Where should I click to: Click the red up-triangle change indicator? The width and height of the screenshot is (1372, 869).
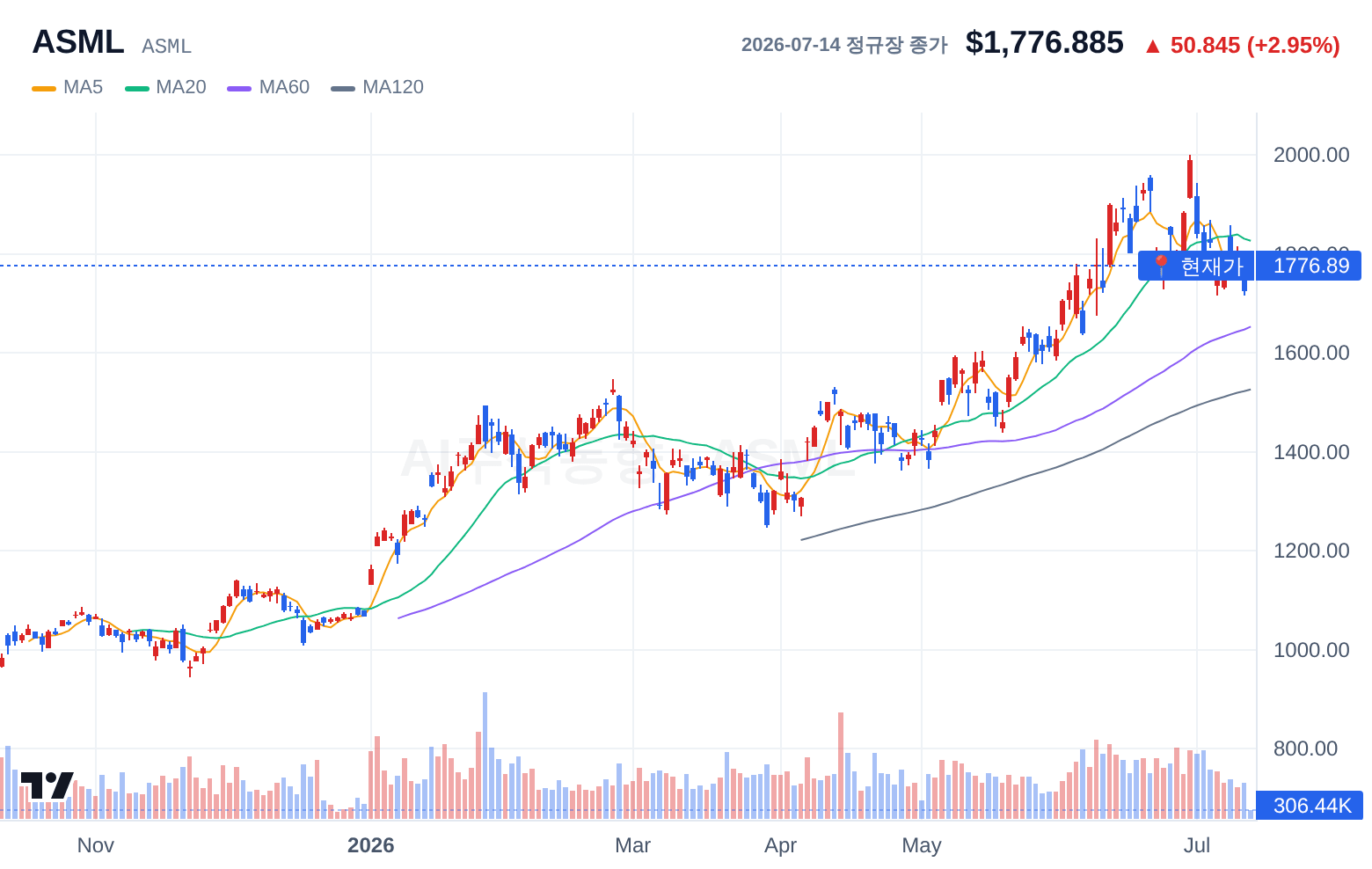[x=1152, y=47]
